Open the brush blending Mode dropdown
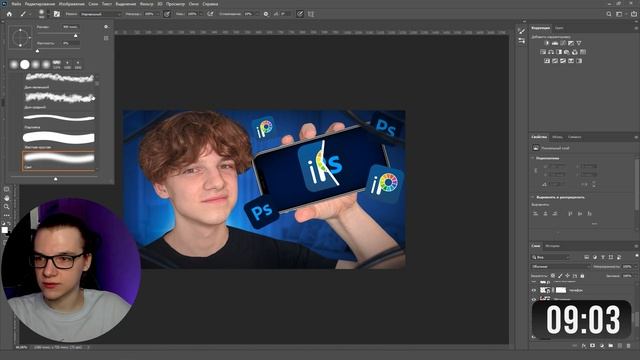Screen dimensions: 640x360 (100, 14)
